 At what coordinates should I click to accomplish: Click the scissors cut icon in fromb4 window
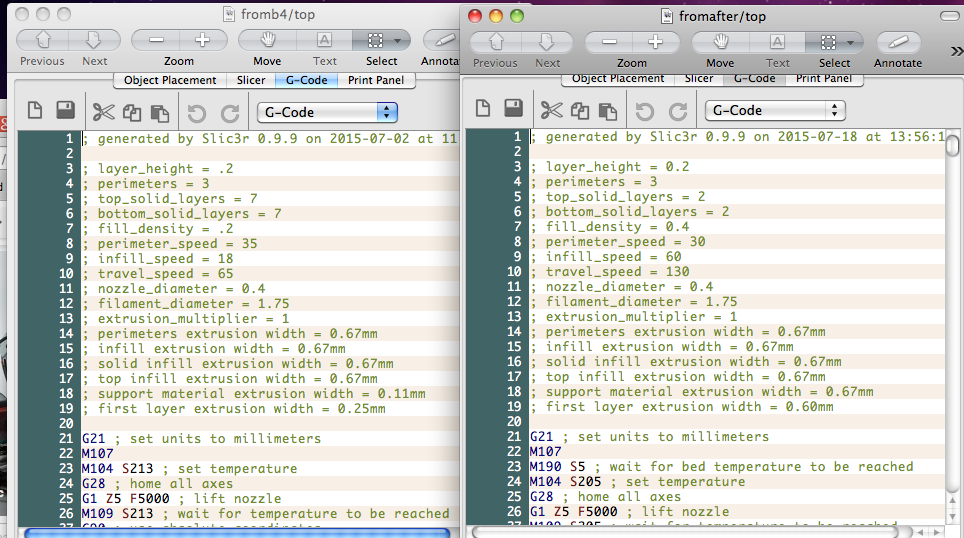click(x=103, y=112)
